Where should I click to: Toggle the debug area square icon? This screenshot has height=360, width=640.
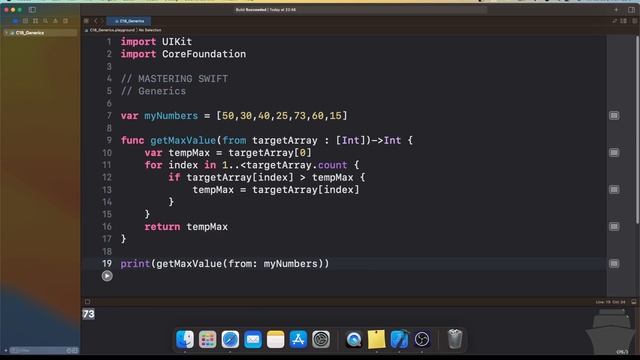click(87, 302)
